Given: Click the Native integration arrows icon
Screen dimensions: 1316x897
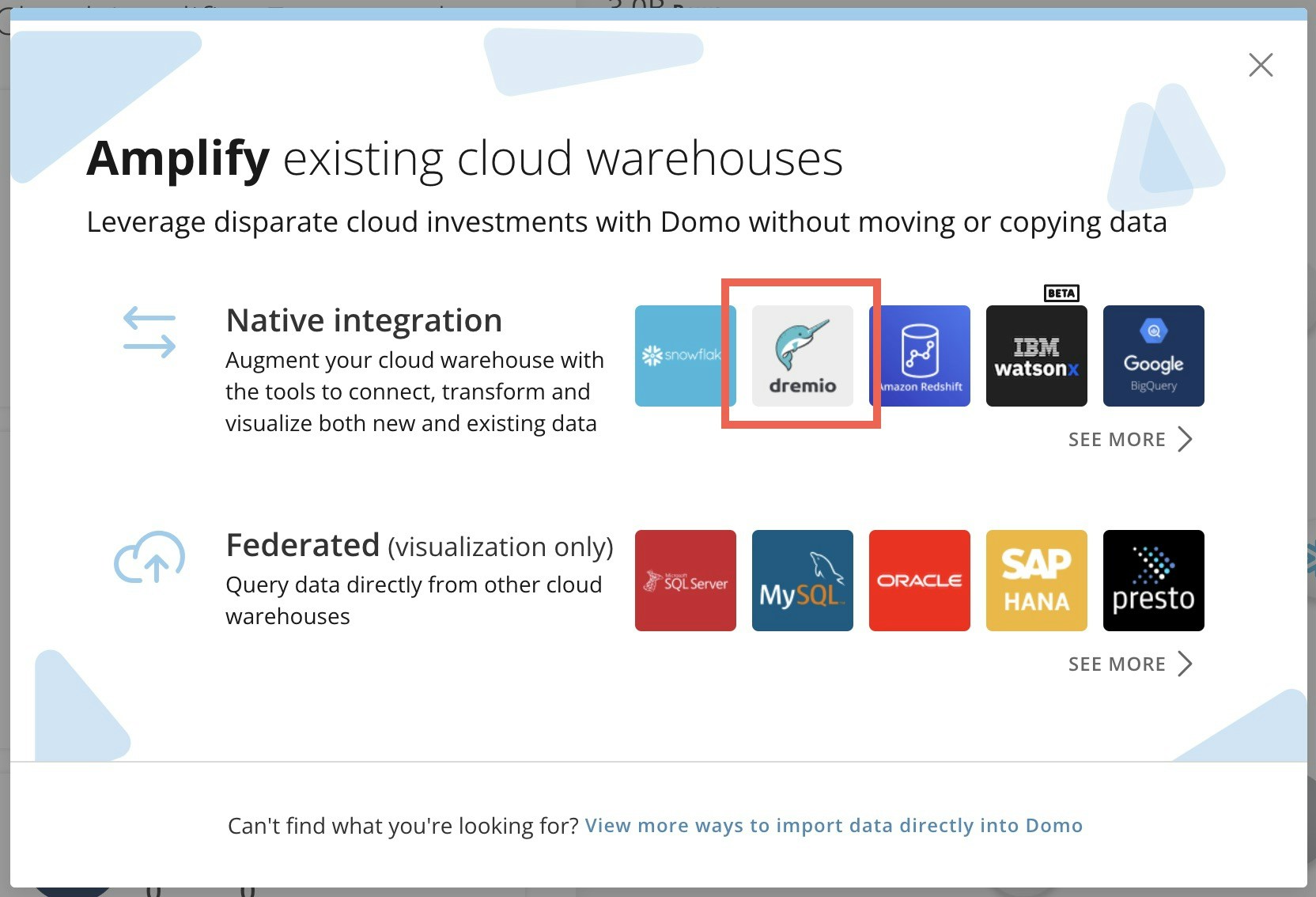Looking at the screenshot, I should [149, 332].
